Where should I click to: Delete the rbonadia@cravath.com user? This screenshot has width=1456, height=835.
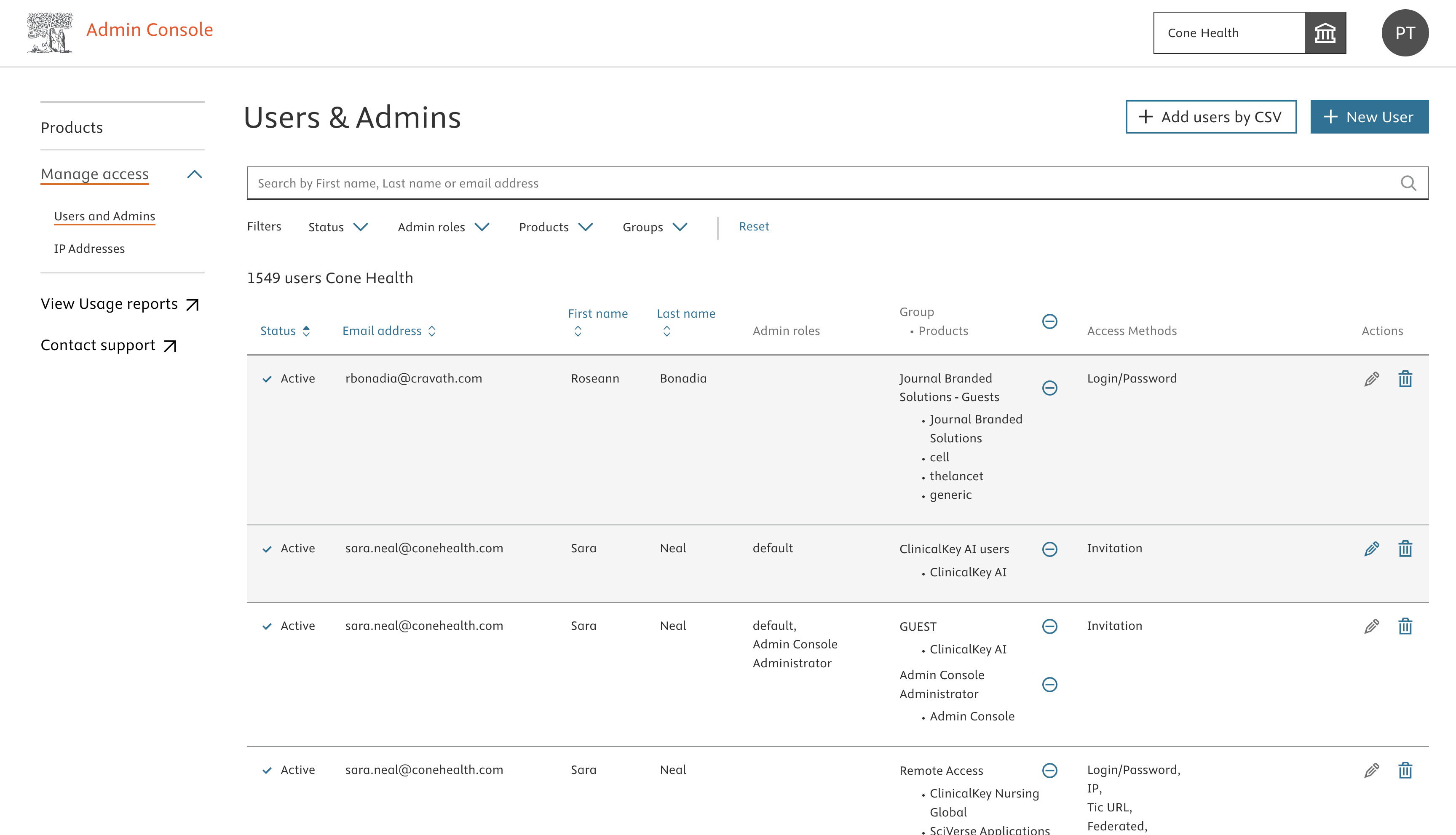(1405, 379)
